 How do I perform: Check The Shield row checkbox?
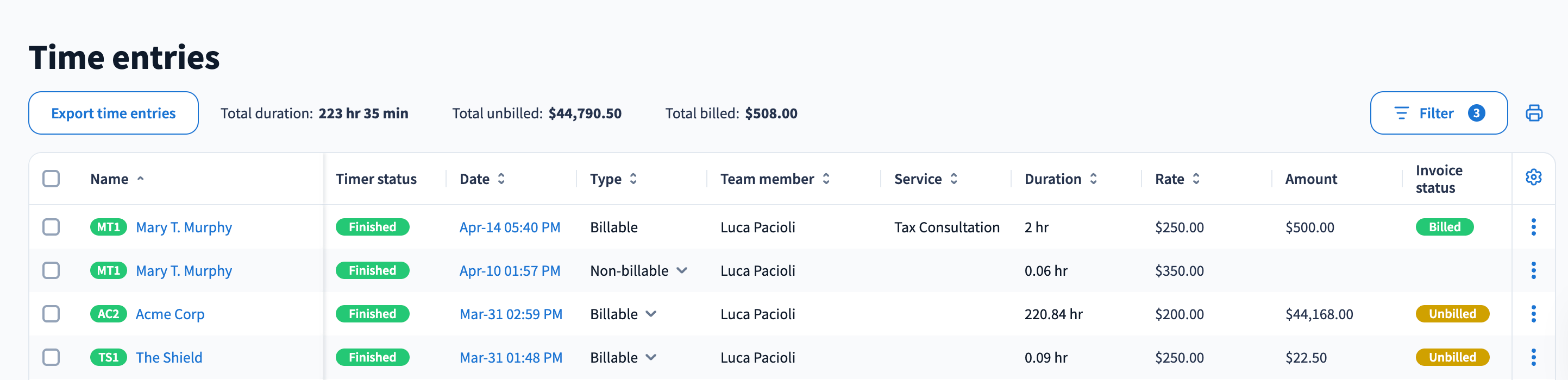point(51,358)
